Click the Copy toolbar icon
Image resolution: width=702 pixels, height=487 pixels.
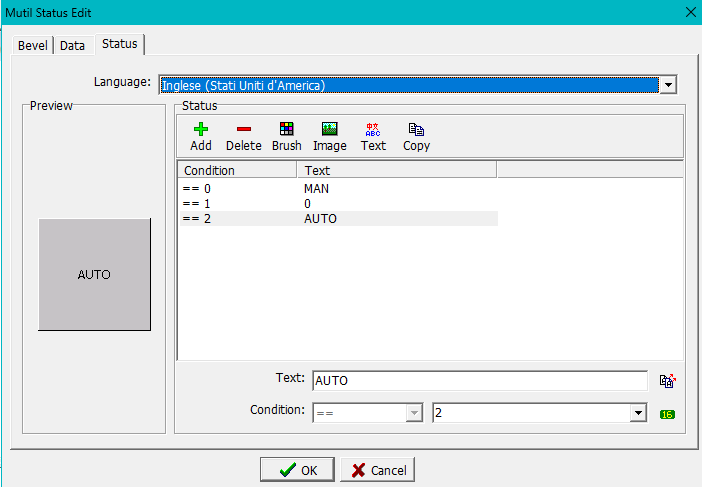pos(416,129)
